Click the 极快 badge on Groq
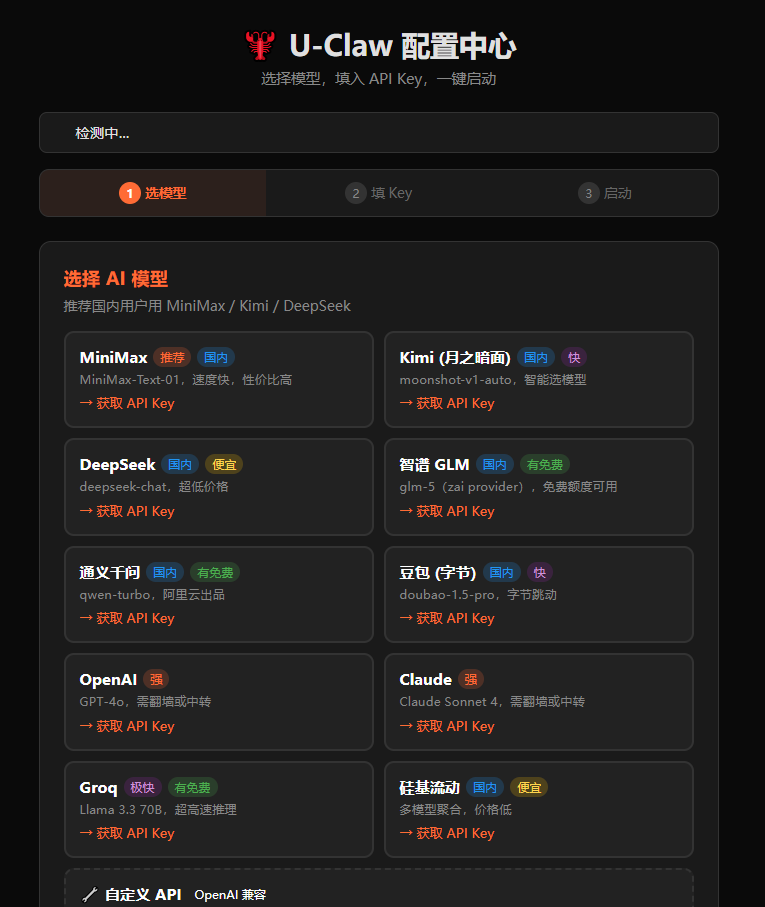This screenshot has width=765, height=907. [142, 788]
